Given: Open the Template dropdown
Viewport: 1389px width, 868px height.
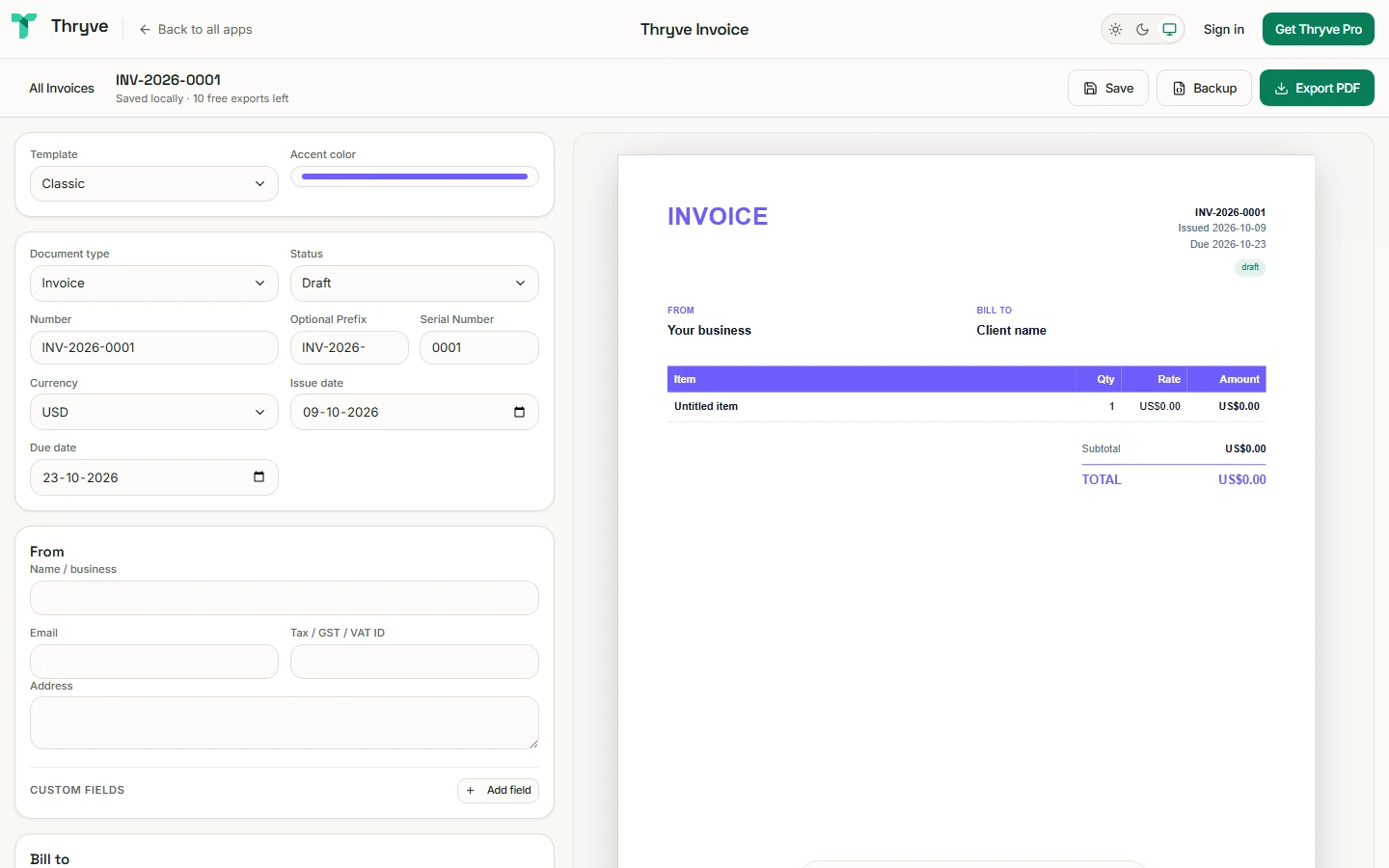Looking at the screenshot, I should tap(154, 184).
